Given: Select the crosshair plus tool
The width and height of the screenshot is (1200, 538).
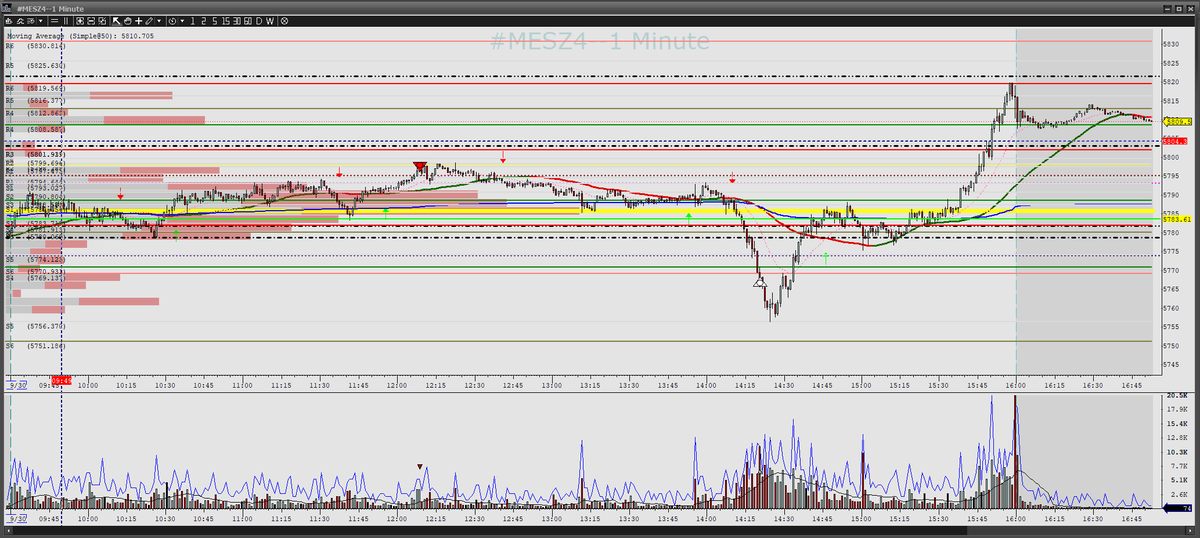Looking at the screenshot, I should (138, 21).
